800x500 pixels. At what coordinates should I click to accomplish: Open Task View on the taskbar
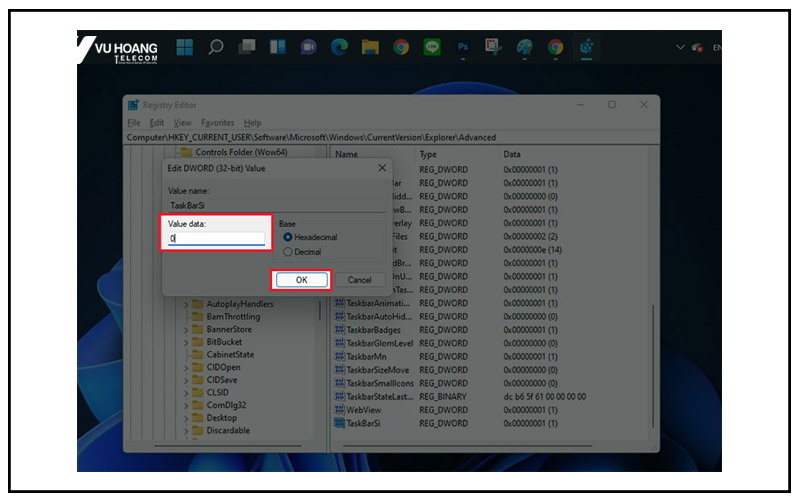[247, 47]
